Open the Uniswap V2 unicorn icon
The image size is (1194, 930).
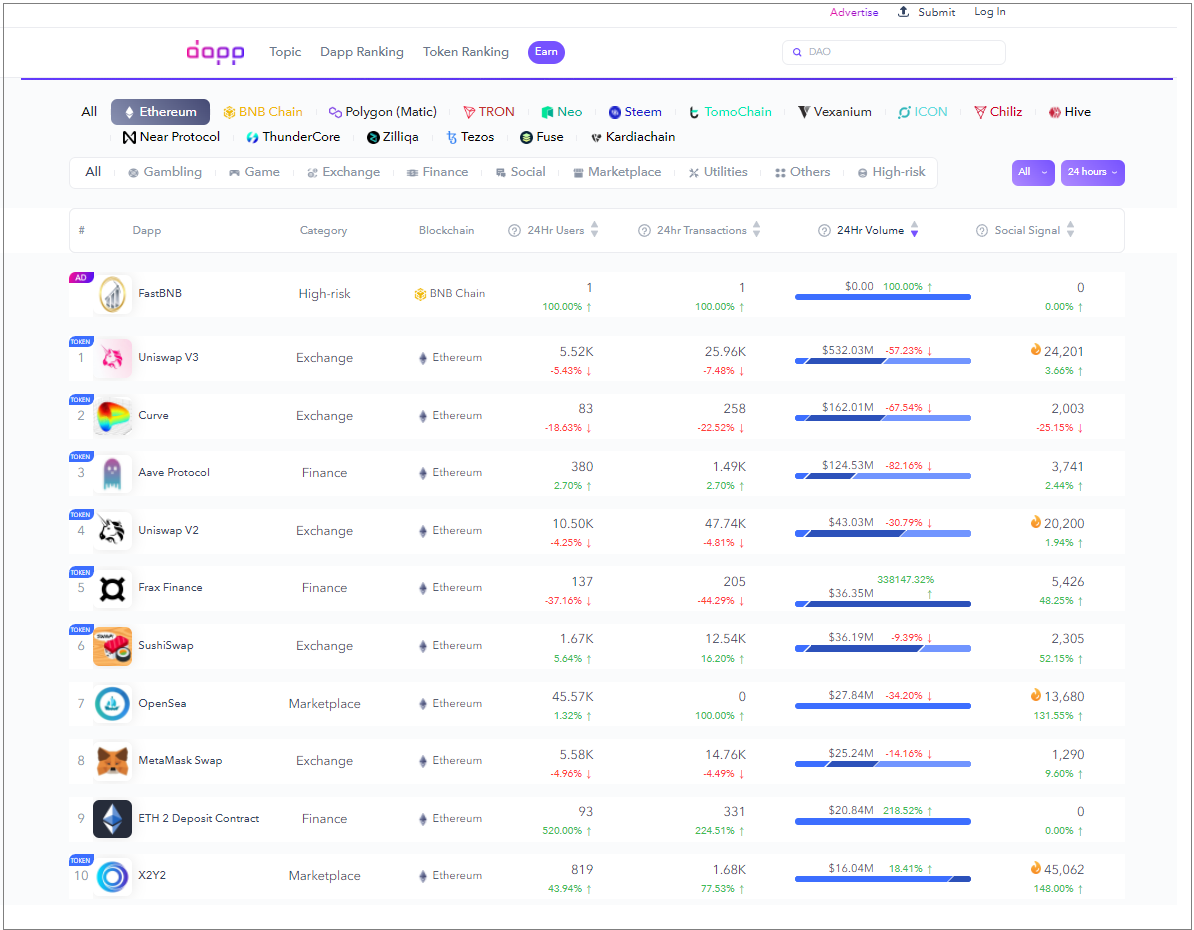tap(113, 531)
